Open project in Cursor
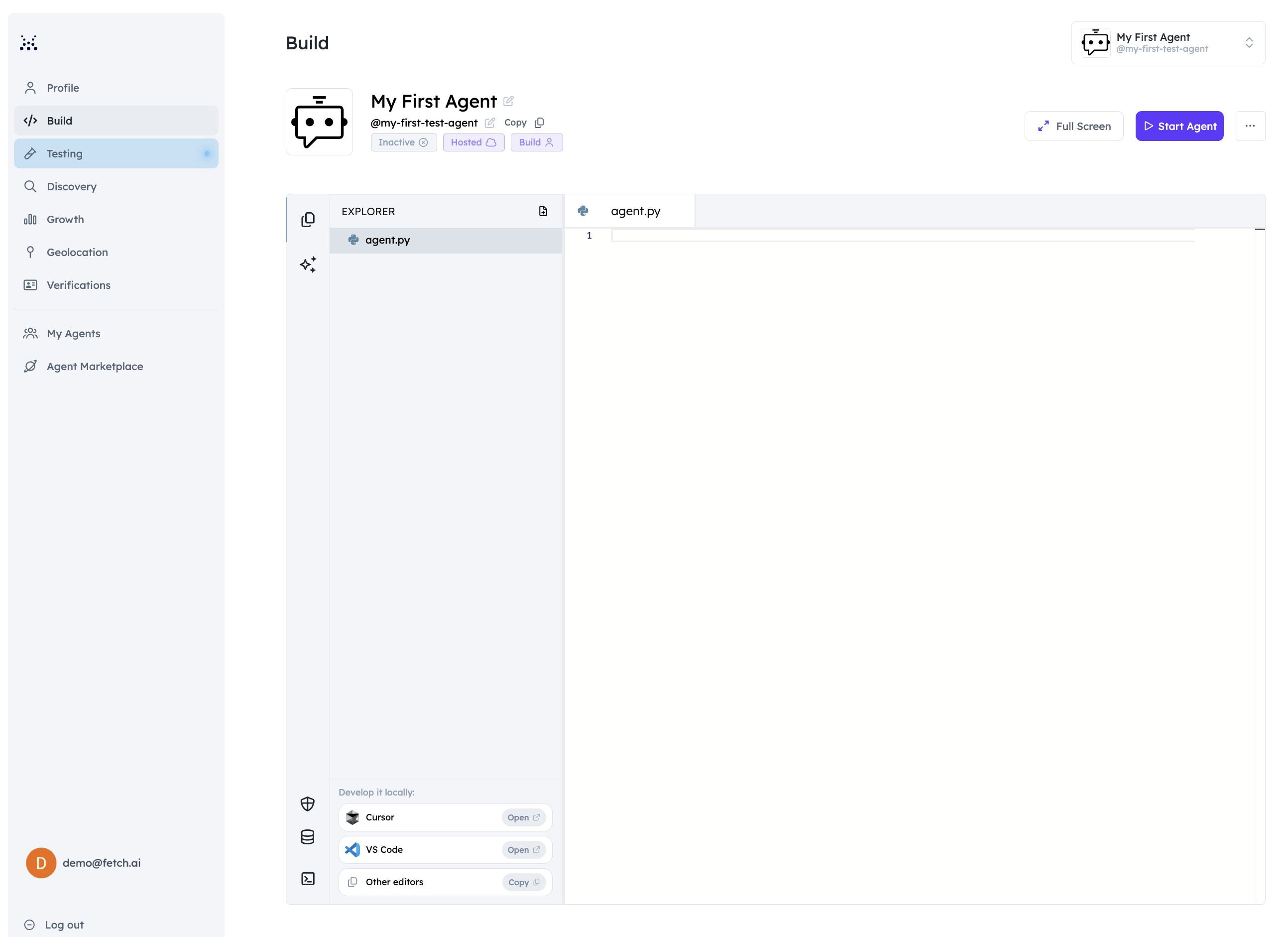The height and width of the screenshot is (937, 1288). 523,817
